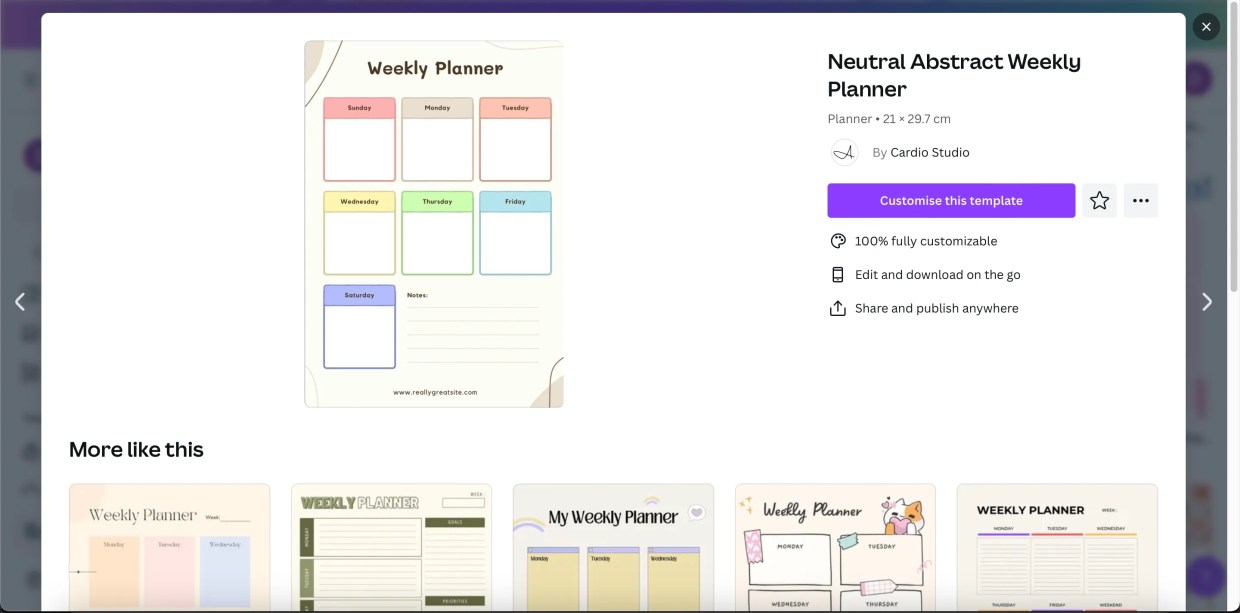This screenshot has height=613, width=1240.
Task: Click the Edit and download on the go text
Action: click(x=938, y=274)
